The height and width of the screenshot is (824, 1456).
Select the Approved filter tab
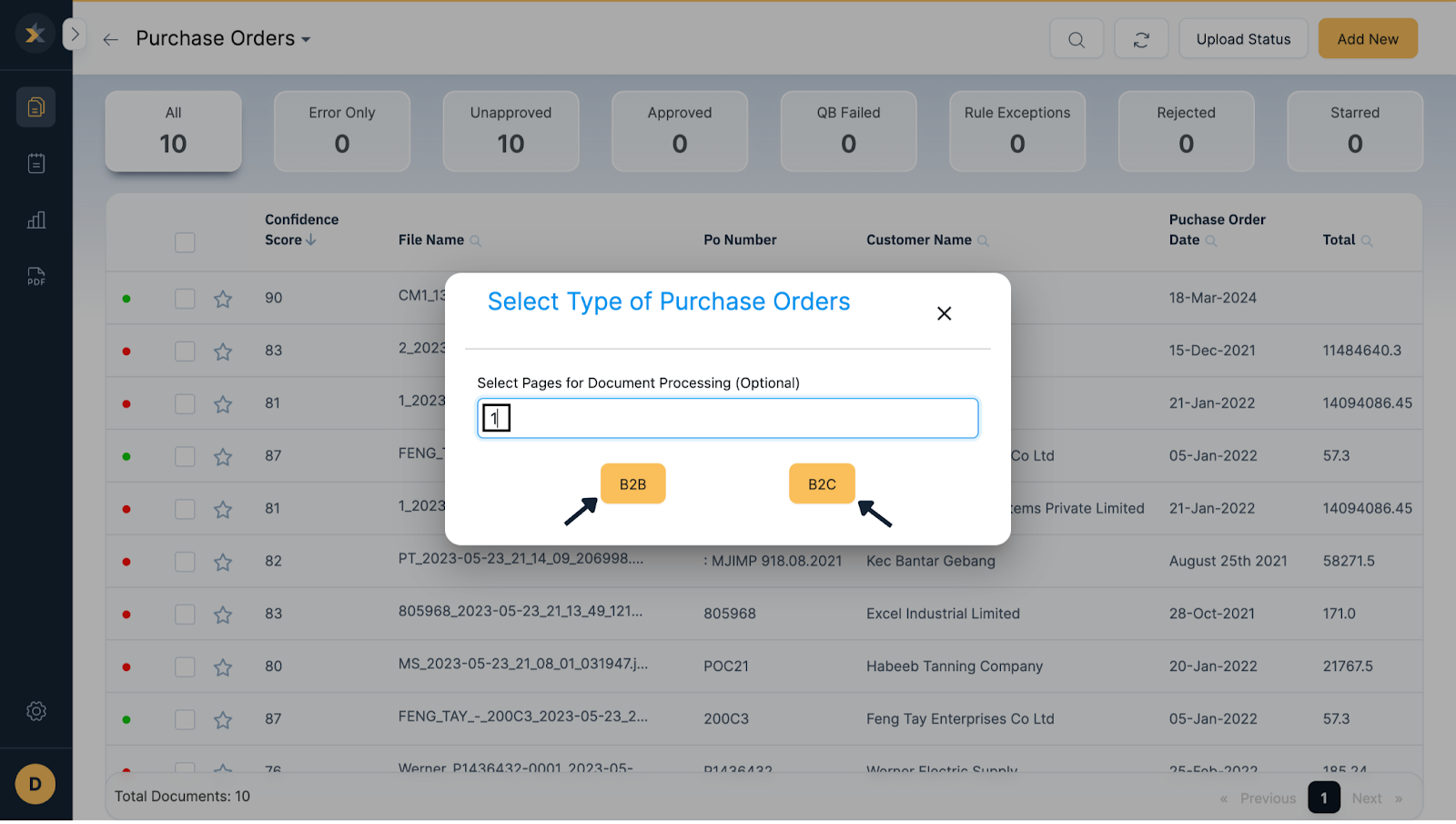(680, 131)
